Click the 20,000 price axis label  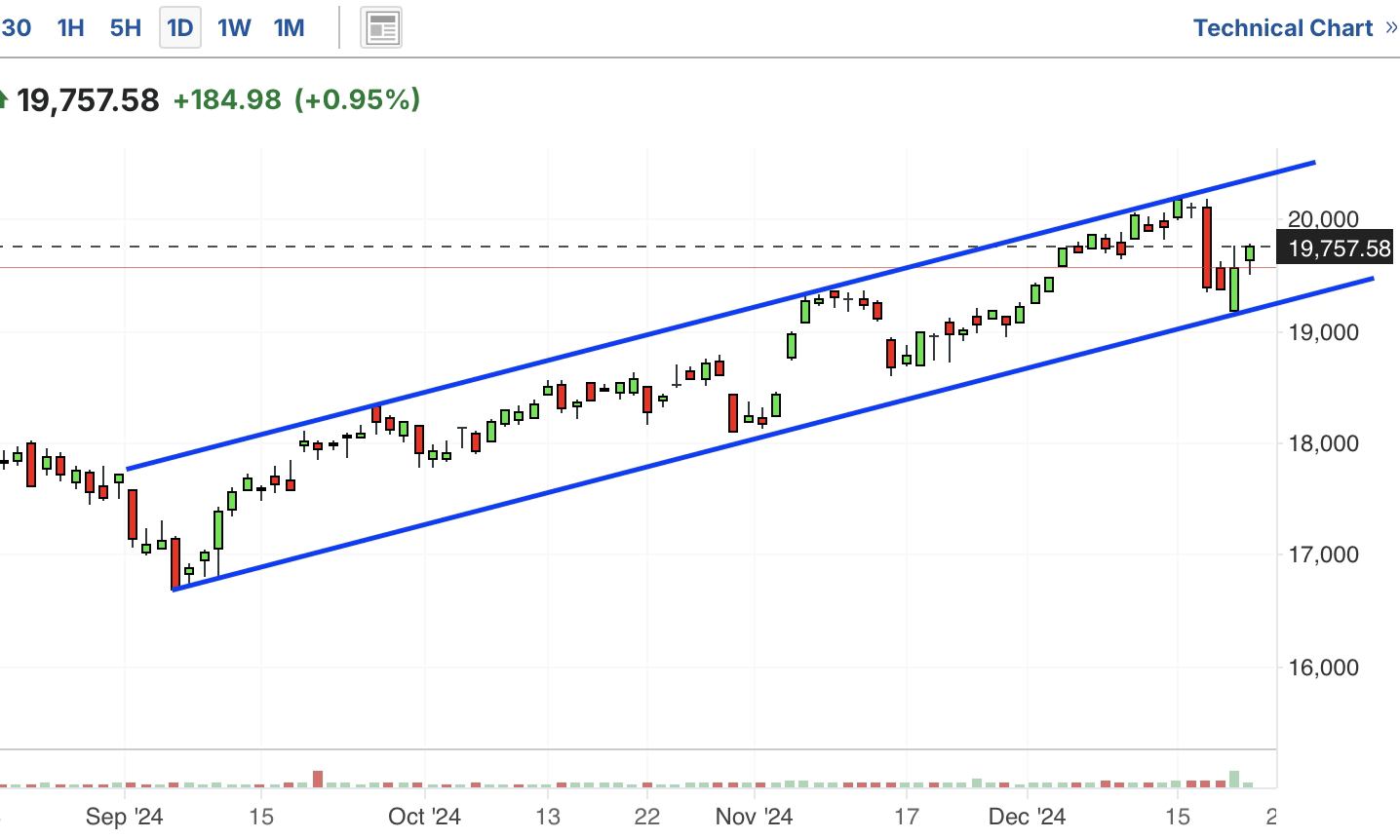click(1323, 220)
